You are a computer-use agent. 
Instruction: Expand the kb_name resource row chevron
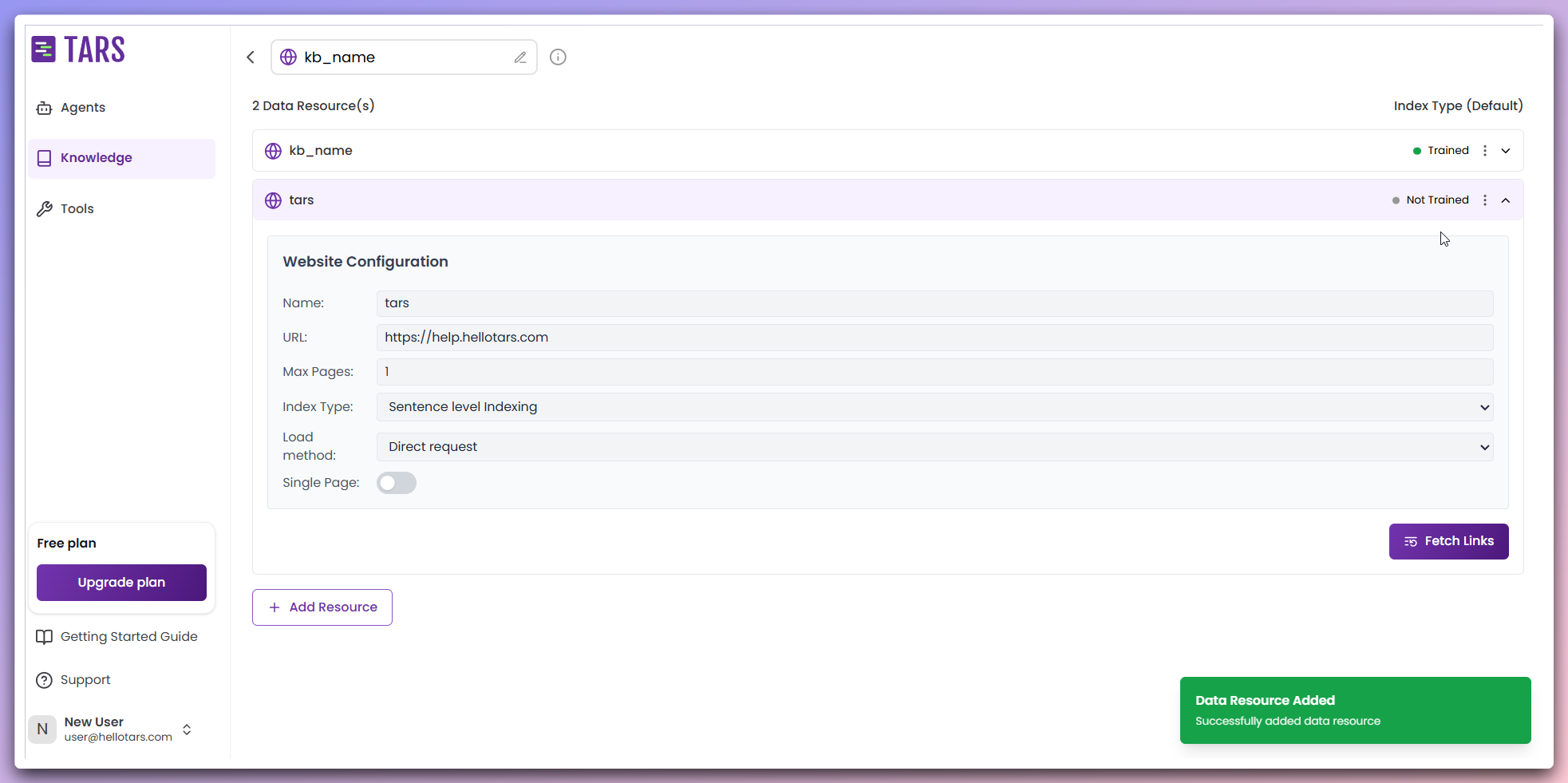[1506, 151]
